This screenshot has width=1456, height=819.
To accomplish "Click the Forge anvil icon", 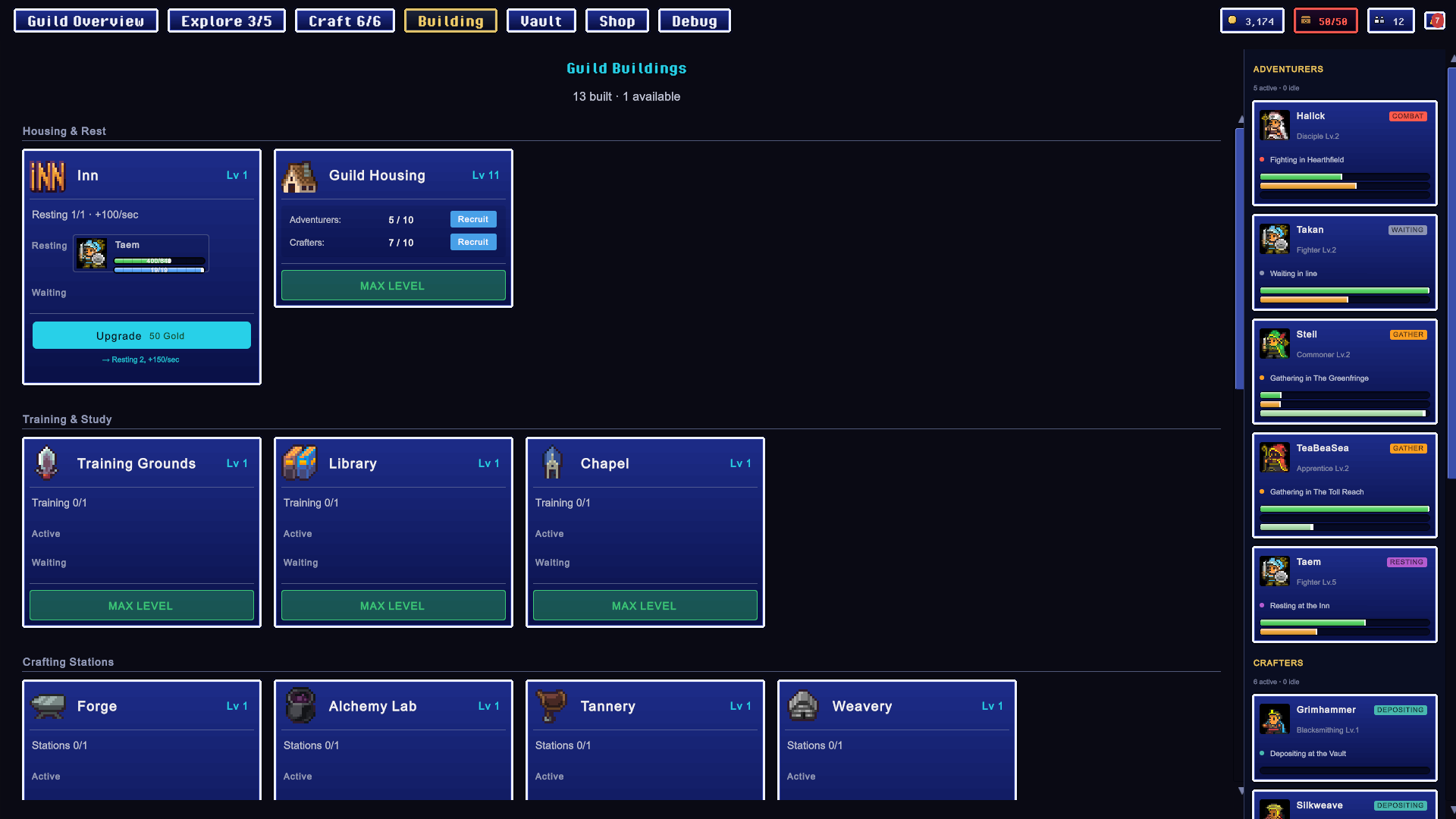I will pos(49,706).
